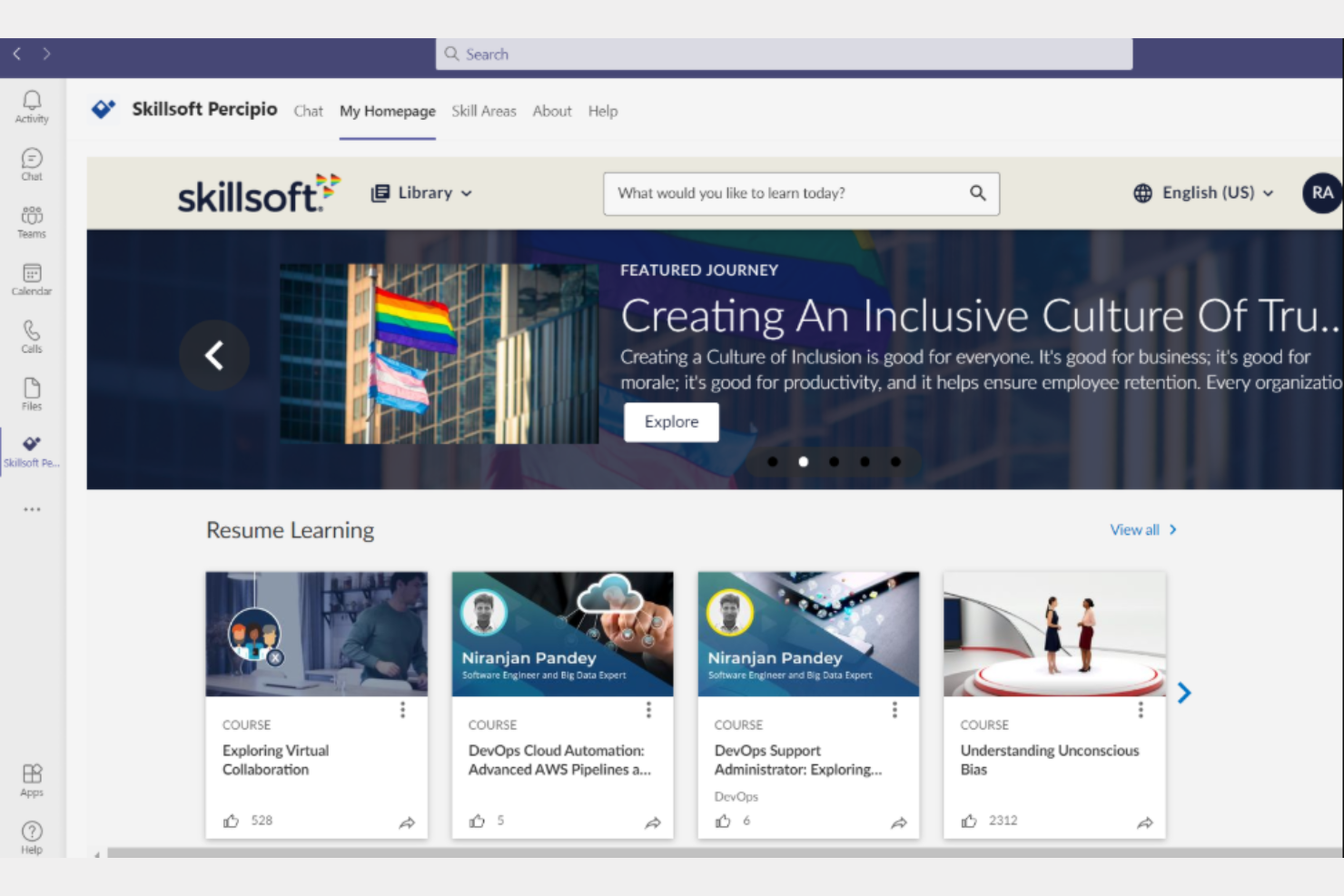Like the Understanding Unconscious Bias course
Viewport: 1344px width, 896px height.
coord(970,821)
